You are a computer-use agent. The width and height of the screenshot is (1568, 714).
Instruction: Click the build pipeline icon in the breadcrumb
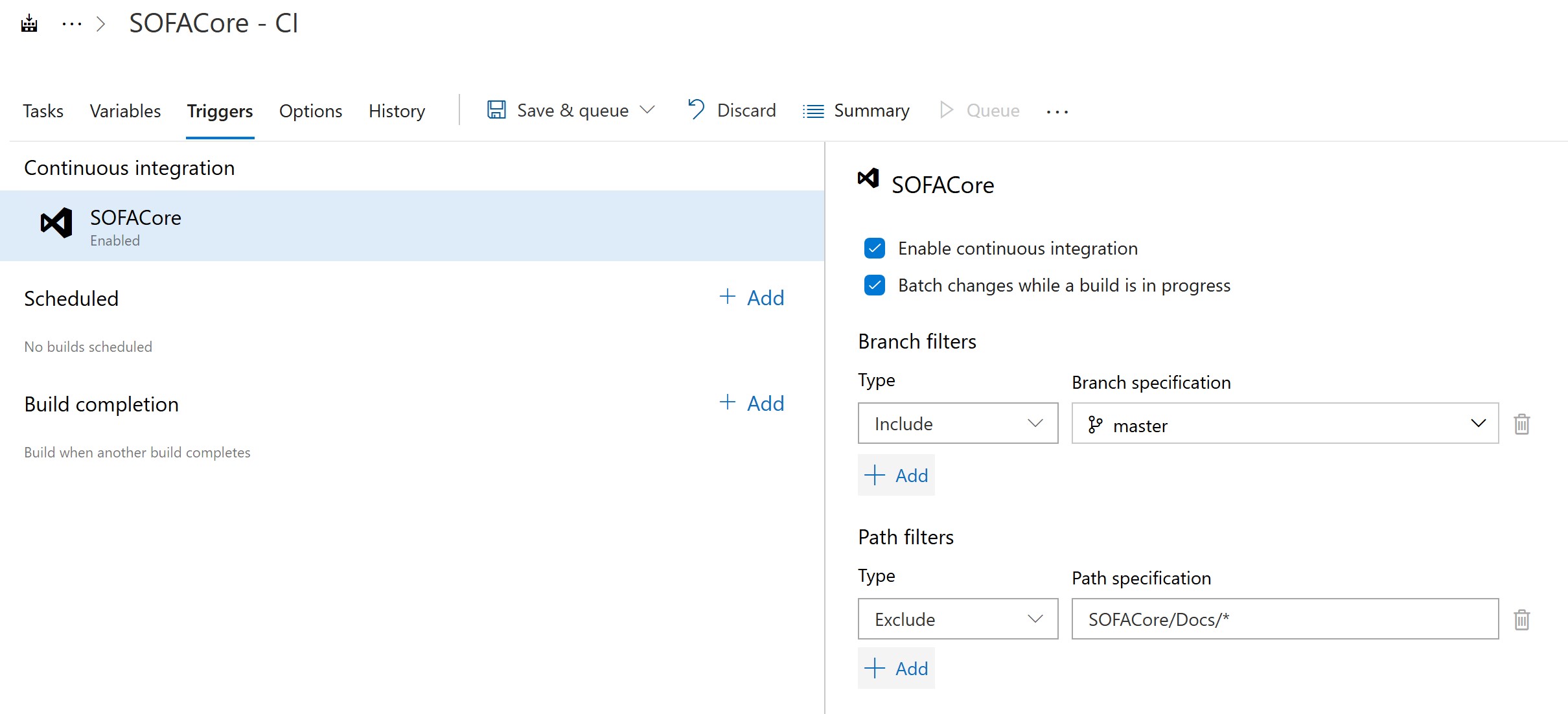29,25
